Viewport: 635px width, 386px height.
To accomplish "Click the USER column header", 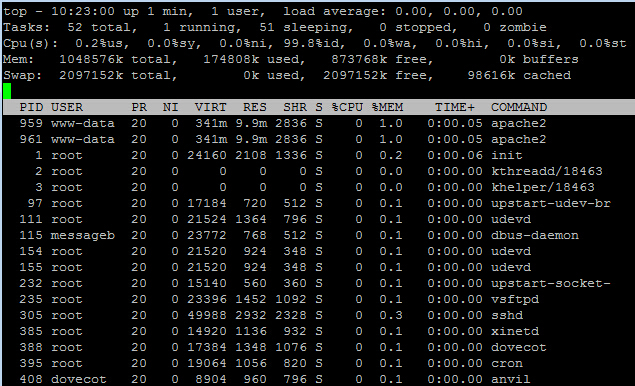I will 67,107.
